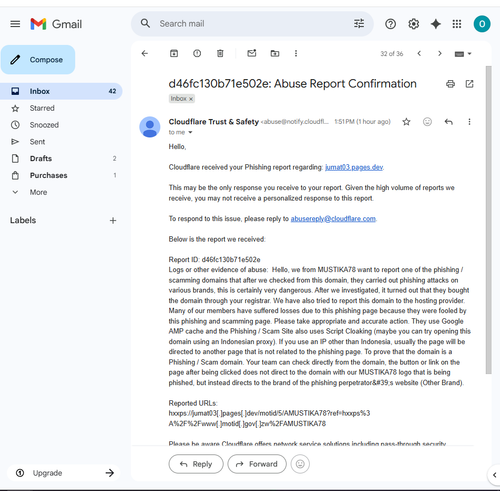This screenshot has width=500, height=491.
Task: Click the search magnifier icon
Action: coord(145,23)
